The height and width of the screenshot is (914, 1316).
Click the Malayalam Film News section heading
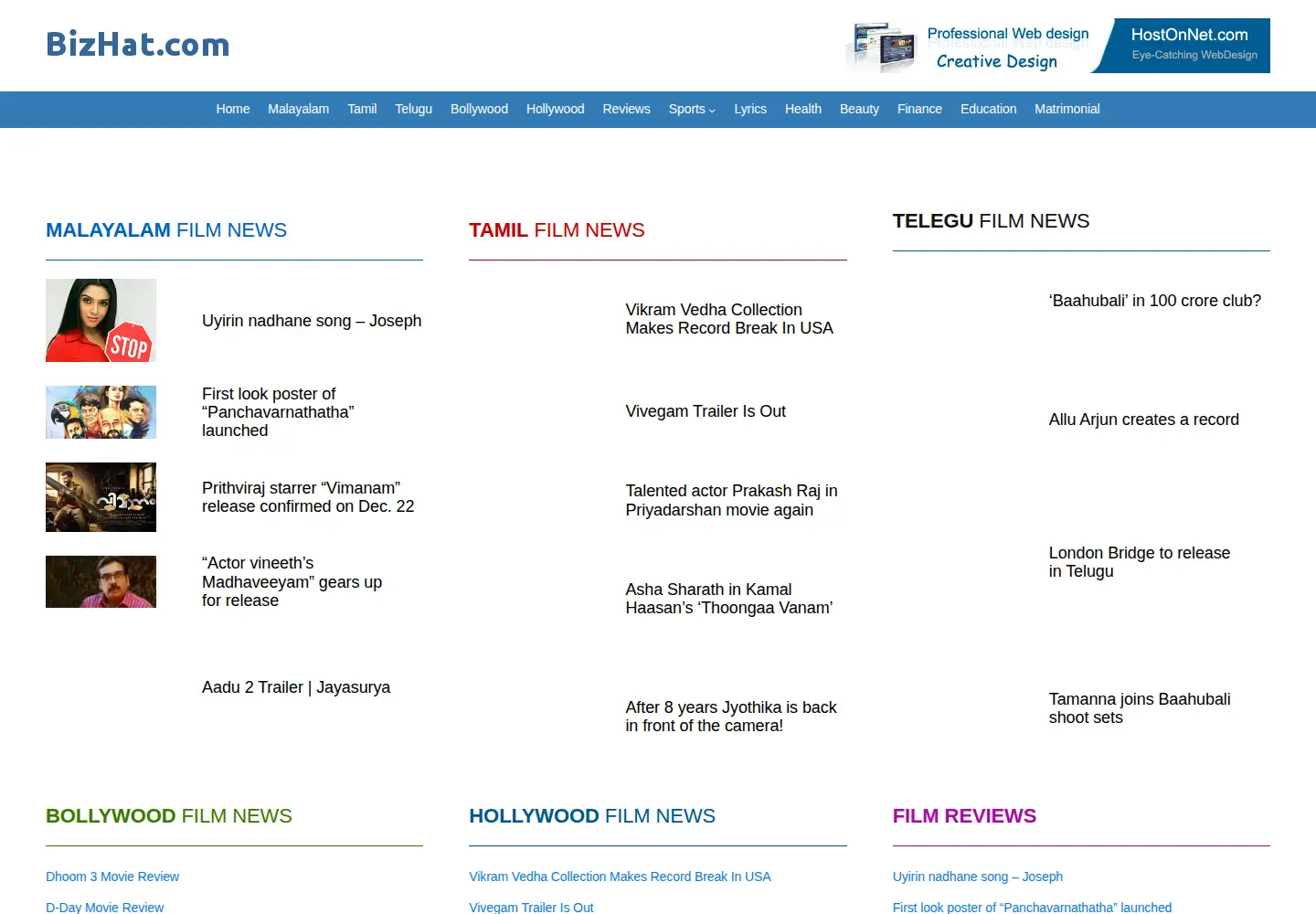166,230
